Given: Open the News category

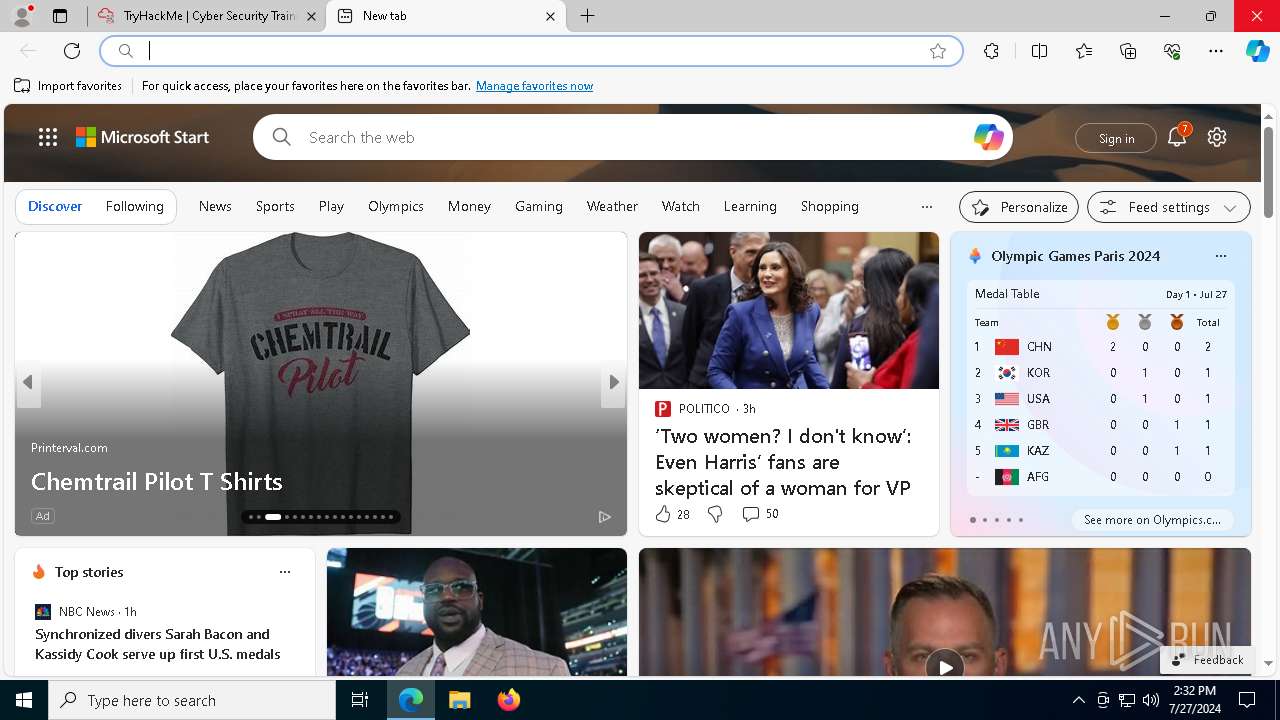Looking at the screenshot, I should point(215,206).
